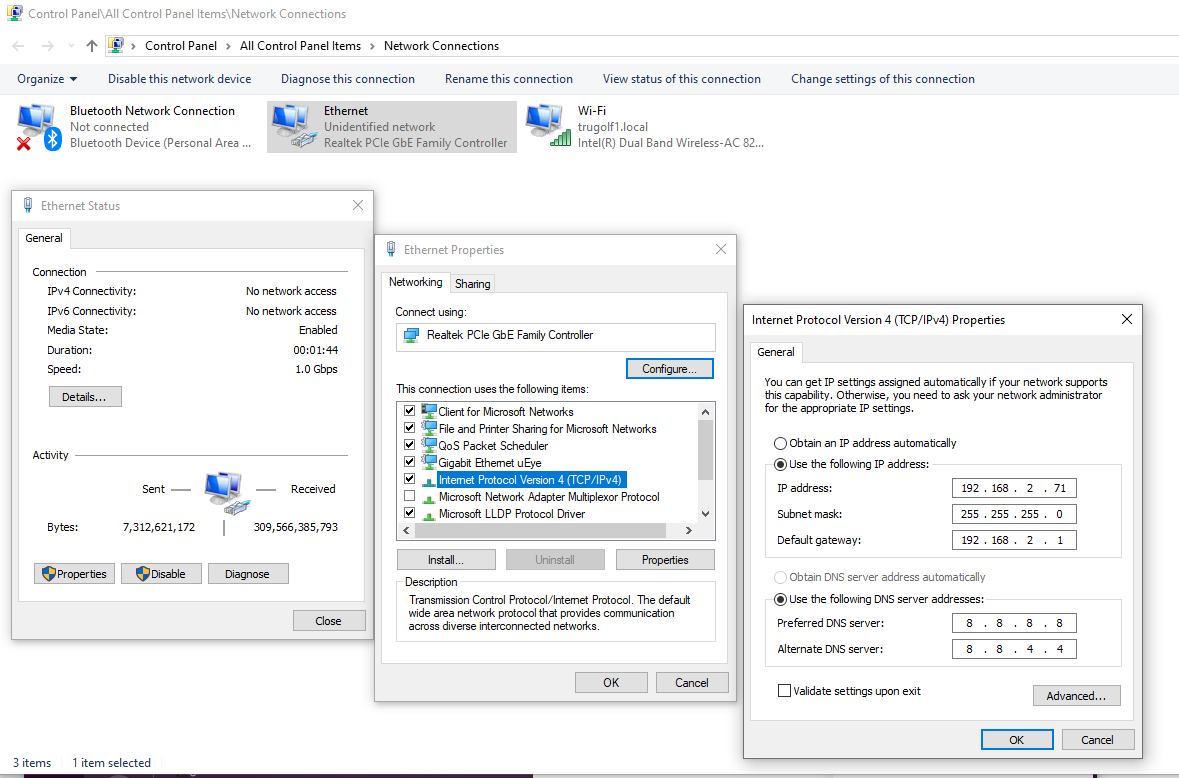Toggle Microsoft LLDP Protocol Driver checkbox
This screenshot has width=1179, height=778.
coord(409,513)
